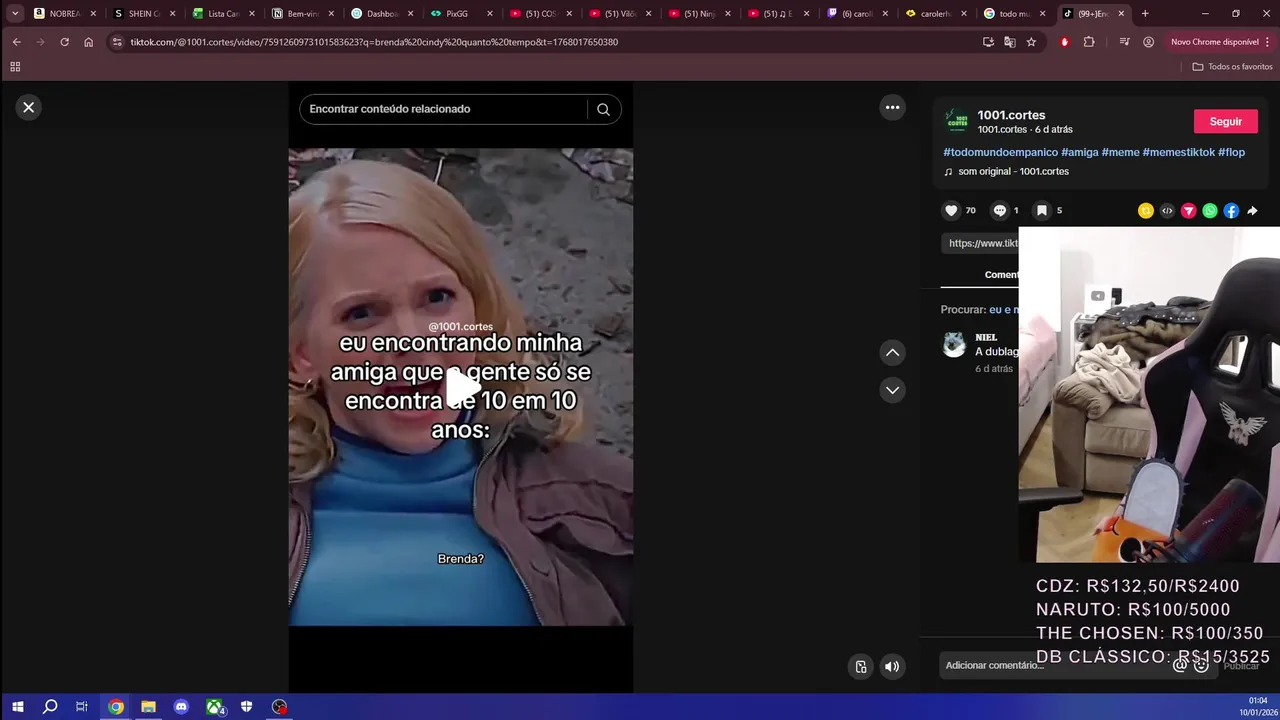Send to friends with the red paper-plane icon

click(x=1188, y=210)
